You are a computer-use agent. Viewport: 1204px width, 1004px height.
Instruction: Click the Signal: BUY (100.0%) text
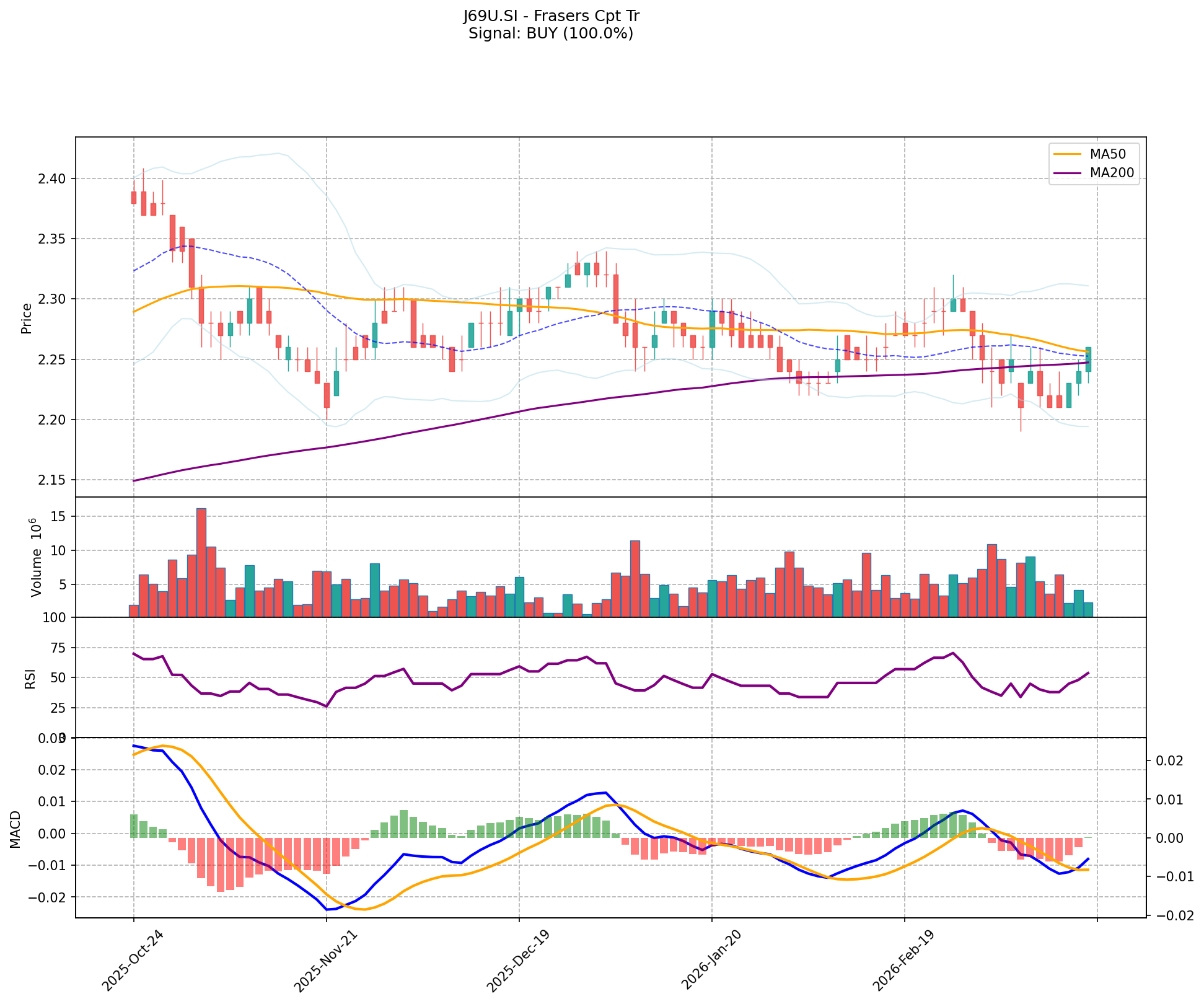(550, 33)
